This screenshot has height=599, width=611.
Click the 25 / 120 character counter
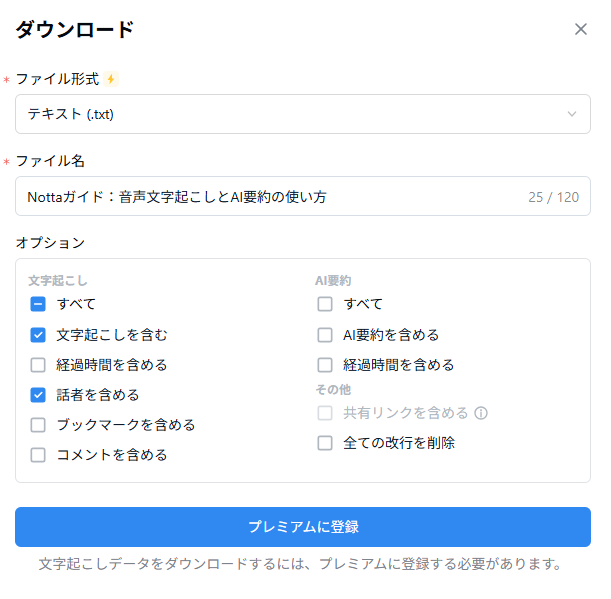coord(553,197)
